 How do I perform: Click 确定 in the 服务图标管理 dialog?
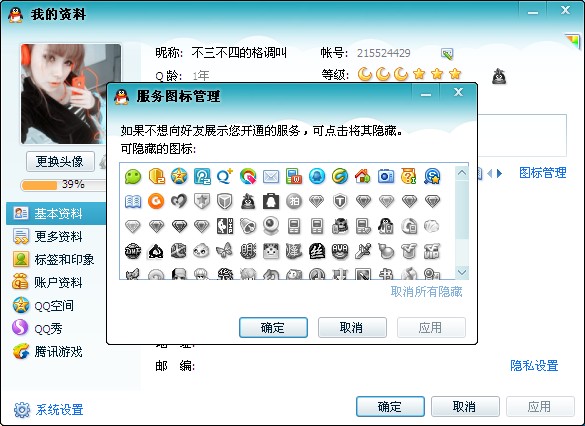[273, 328]
